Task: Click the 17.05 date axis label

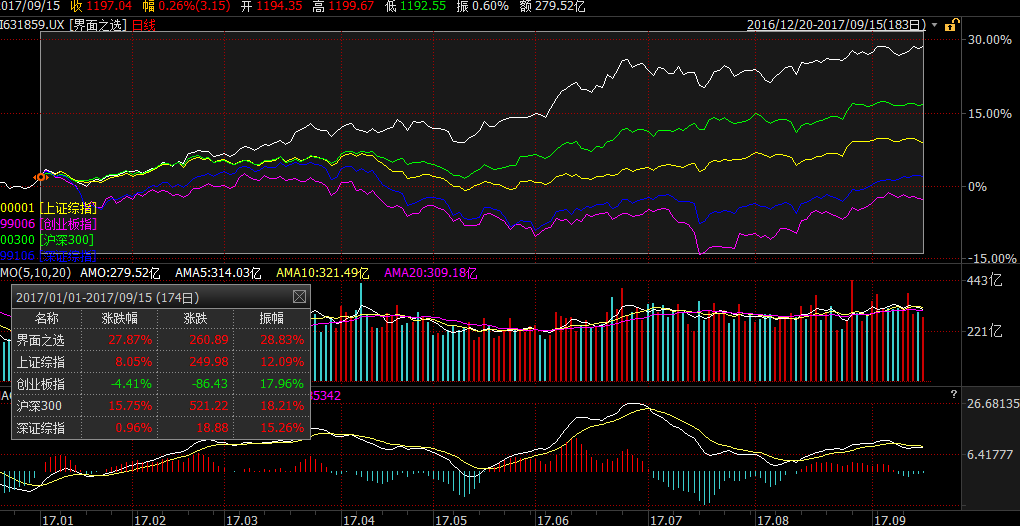Action: coord(450,520)
